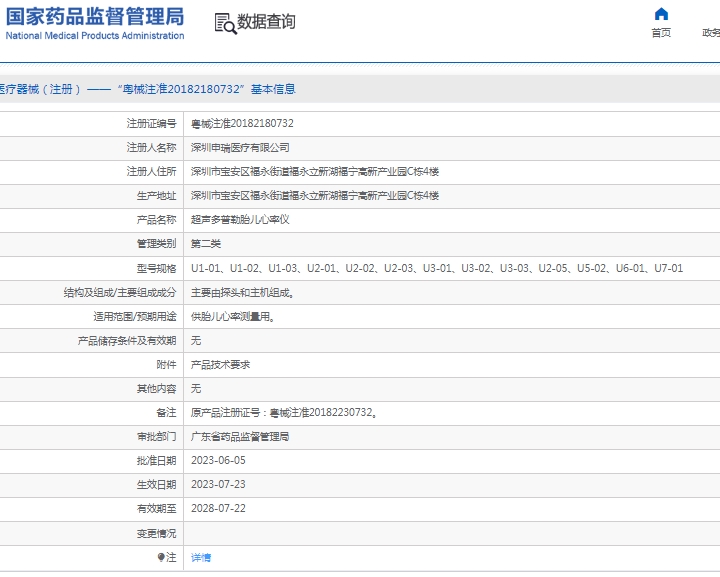Select registrant name 深圳申瑞医疗有限公司
This screenshot has height=577, width=720.
[x=240, y=148]
